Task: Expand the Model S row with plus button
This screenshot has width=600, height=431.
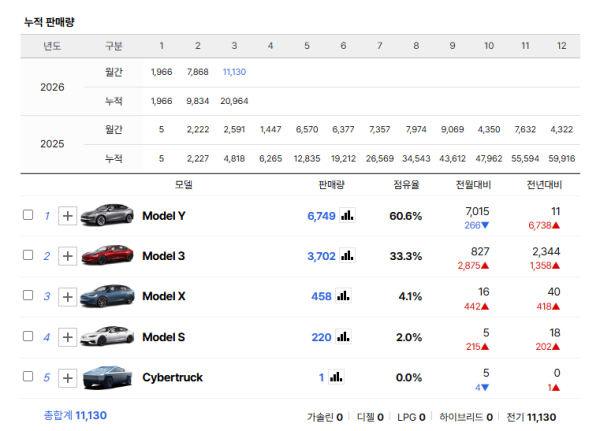Action: [67, 337]
